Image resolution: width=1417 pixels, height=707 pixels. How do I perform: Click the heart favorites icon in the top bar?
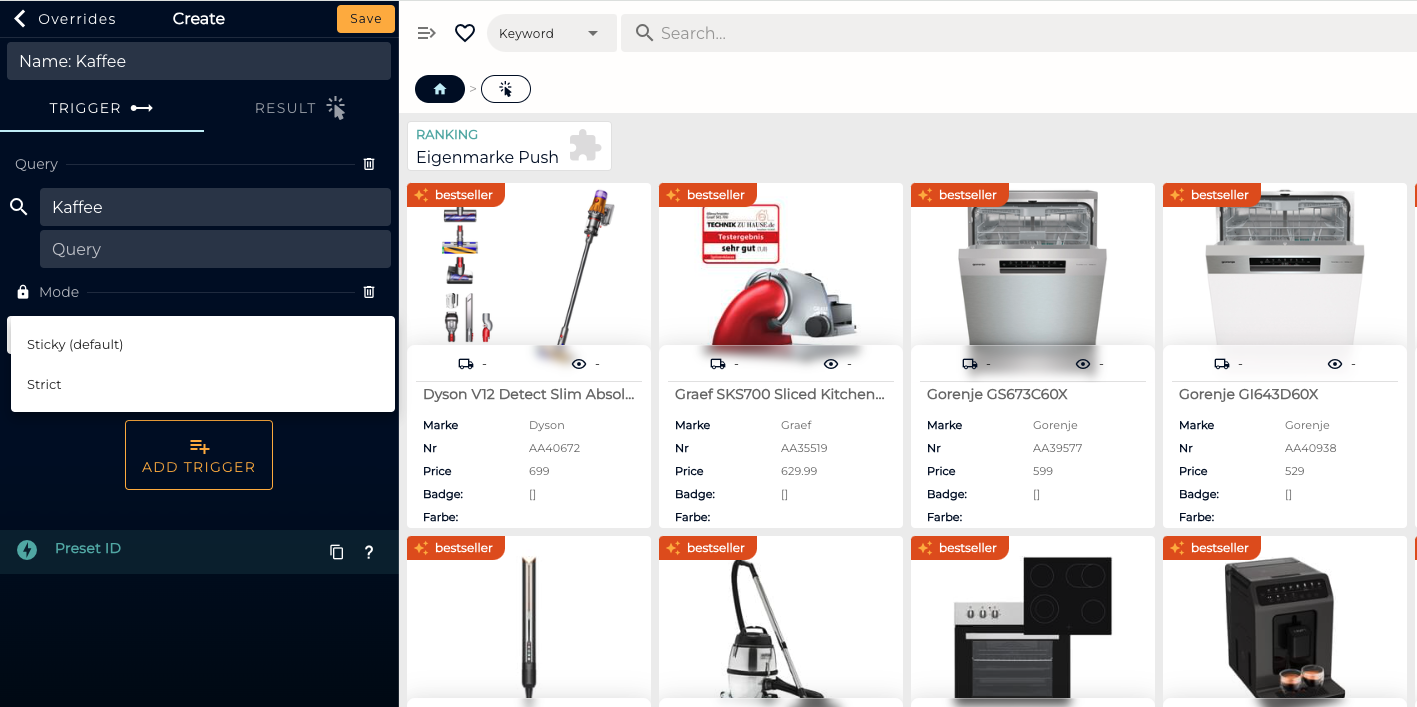tap(464, 33)
